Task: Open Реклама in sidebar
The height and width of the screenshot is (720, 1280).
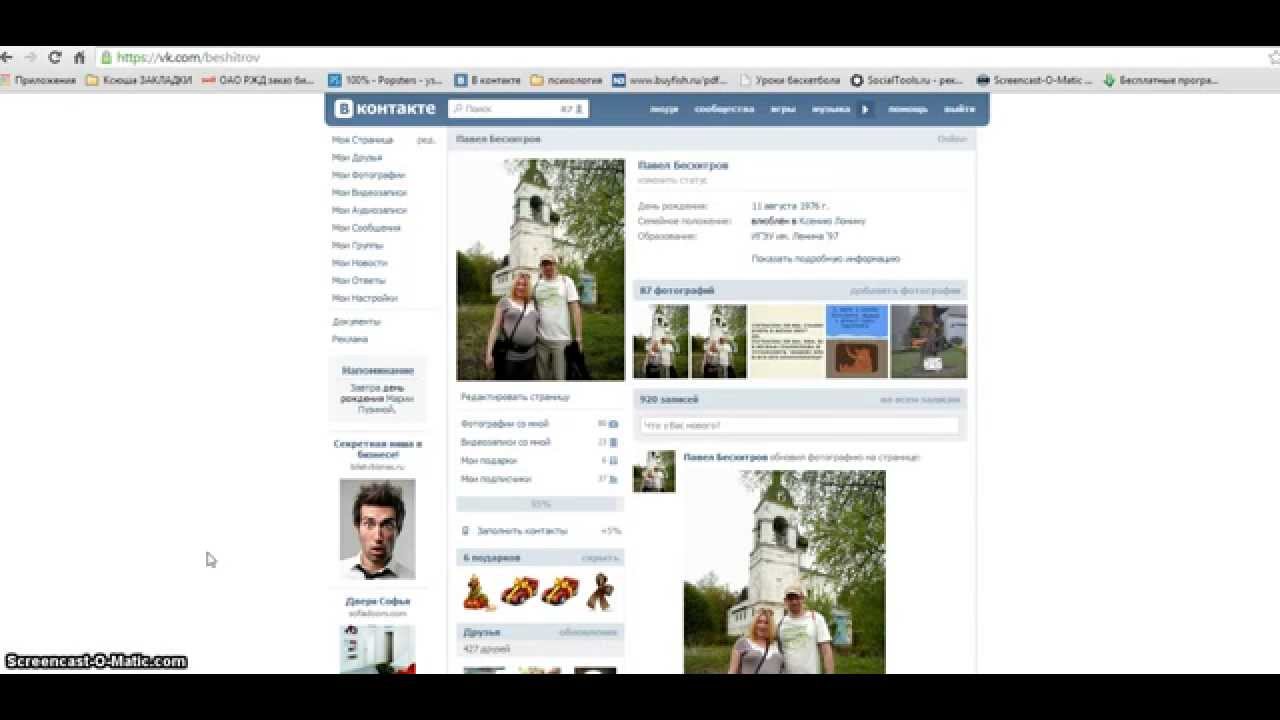Action: click(x=350, y=339)
